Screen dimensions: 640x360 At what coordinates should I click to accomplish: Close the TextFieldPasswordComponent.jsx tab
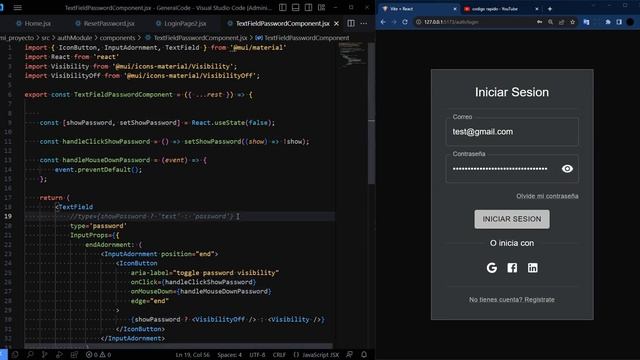click(x=336, y=24)
